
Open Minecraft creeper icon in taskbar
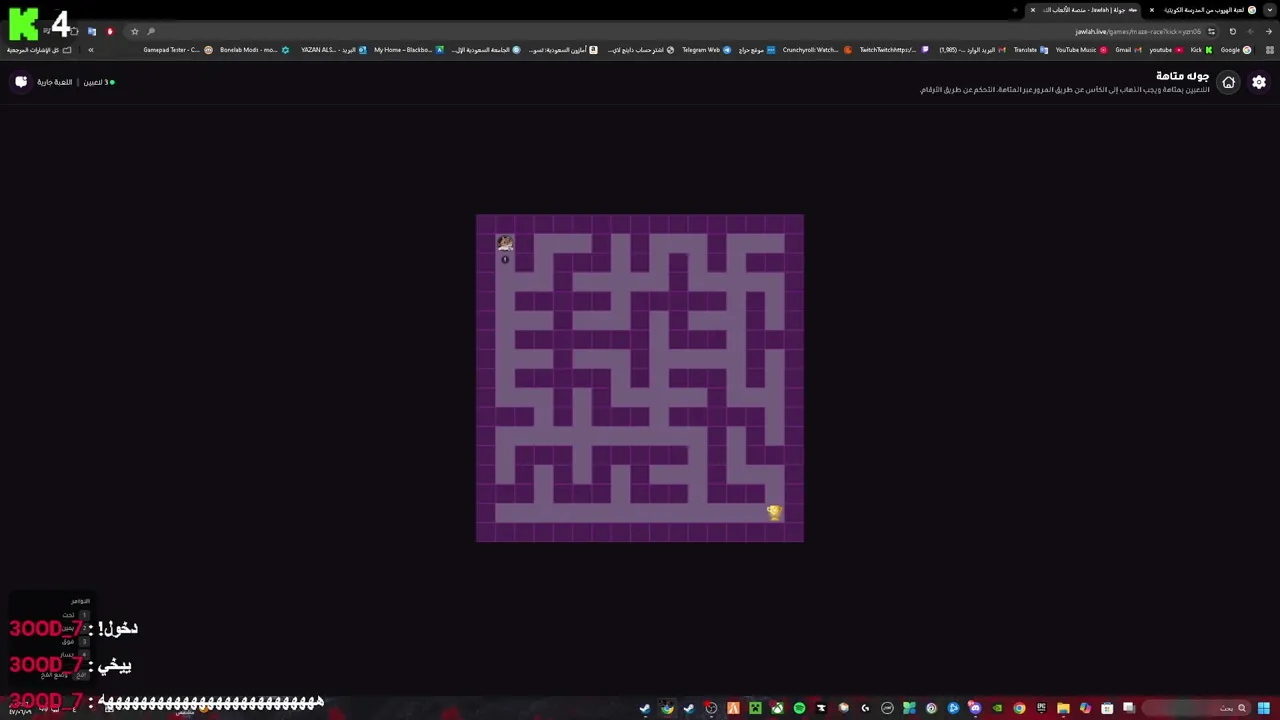755,708
